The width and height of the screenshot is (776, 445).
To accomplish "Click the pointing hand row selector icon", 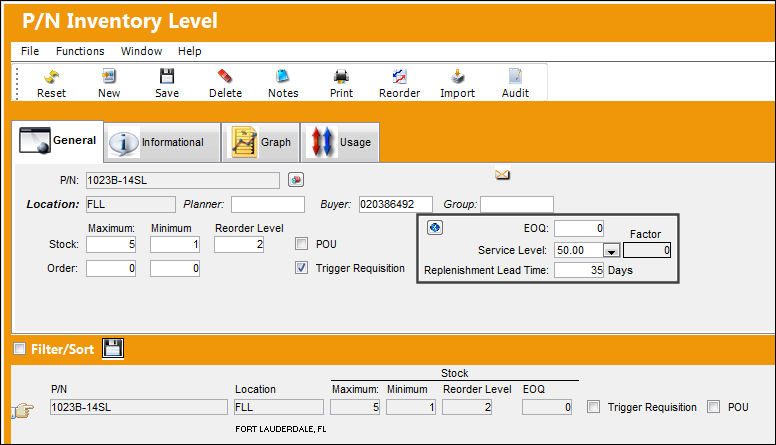I will (x=23, y=410).
